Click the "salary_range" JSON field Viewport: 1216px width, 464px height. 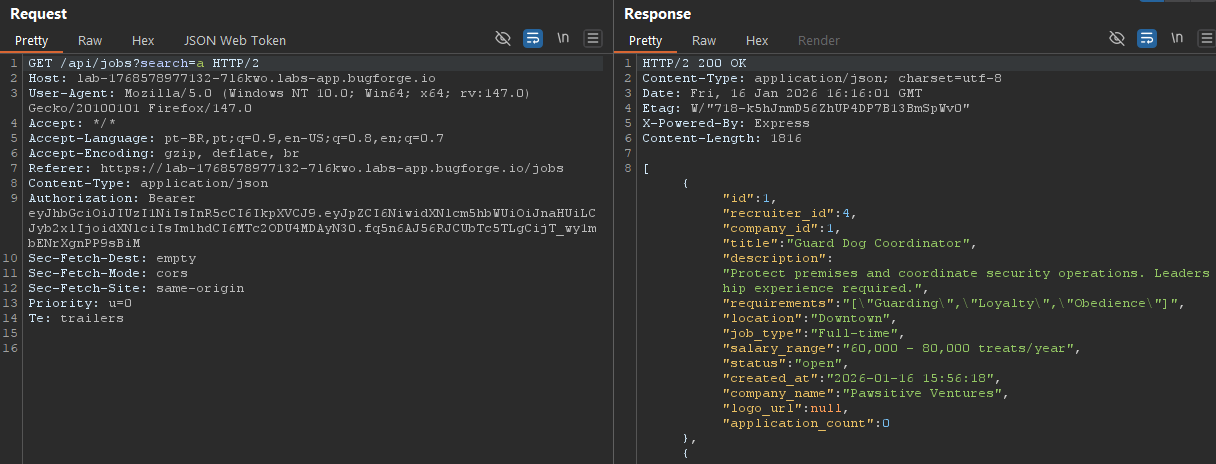pos(901,348)
